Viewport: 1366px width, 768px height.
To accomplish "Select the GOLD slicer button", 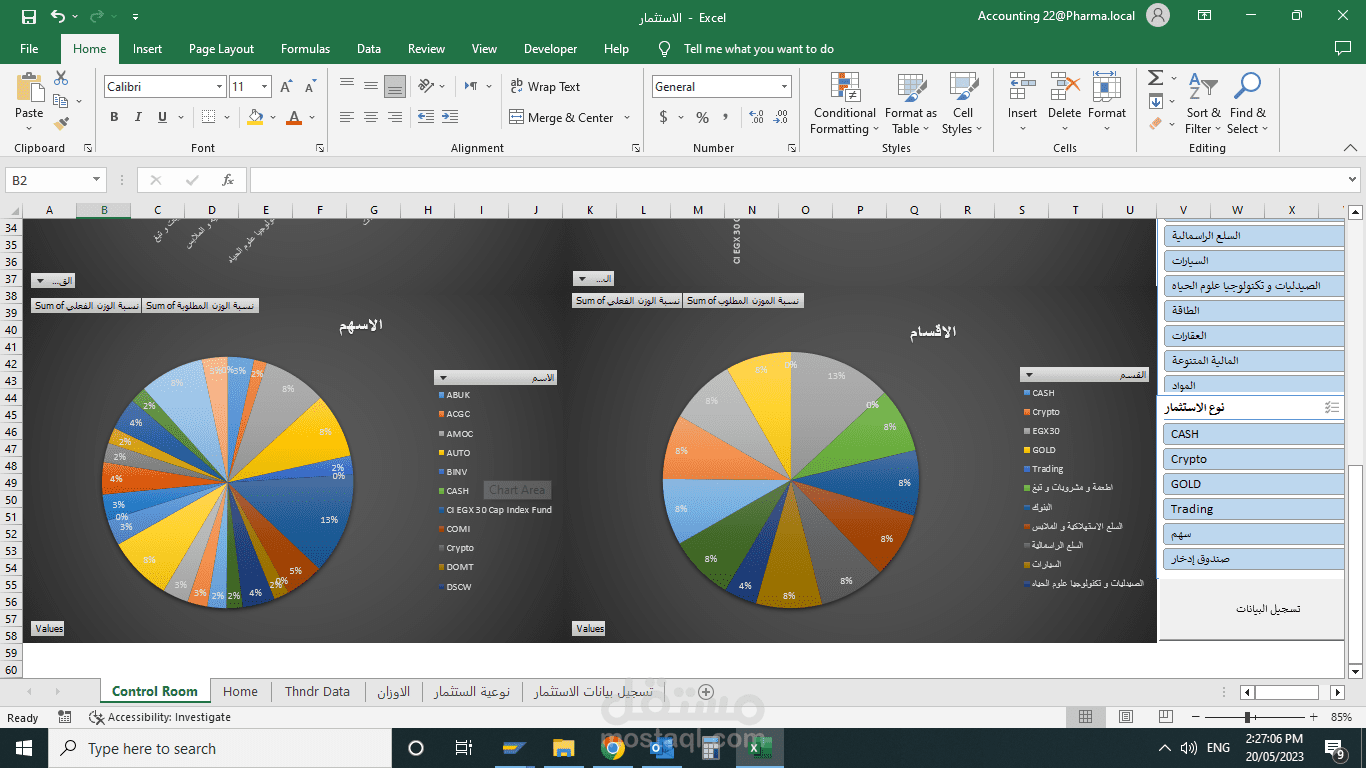I will (x=1254, y=484).
